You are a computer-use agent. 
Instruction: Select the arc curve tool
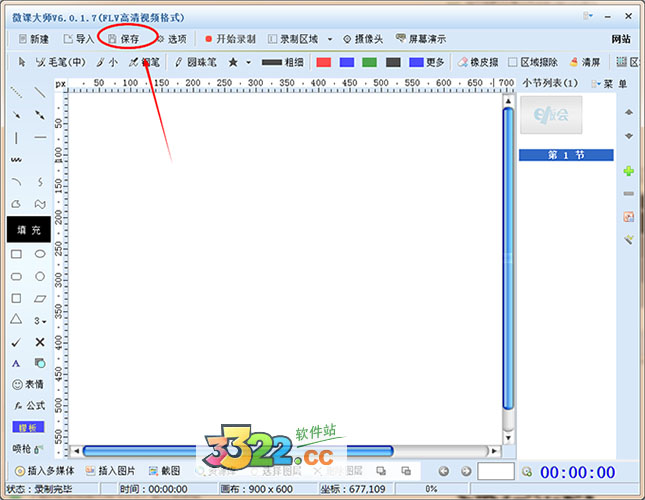pyautogui.click(x=16, y=182)
